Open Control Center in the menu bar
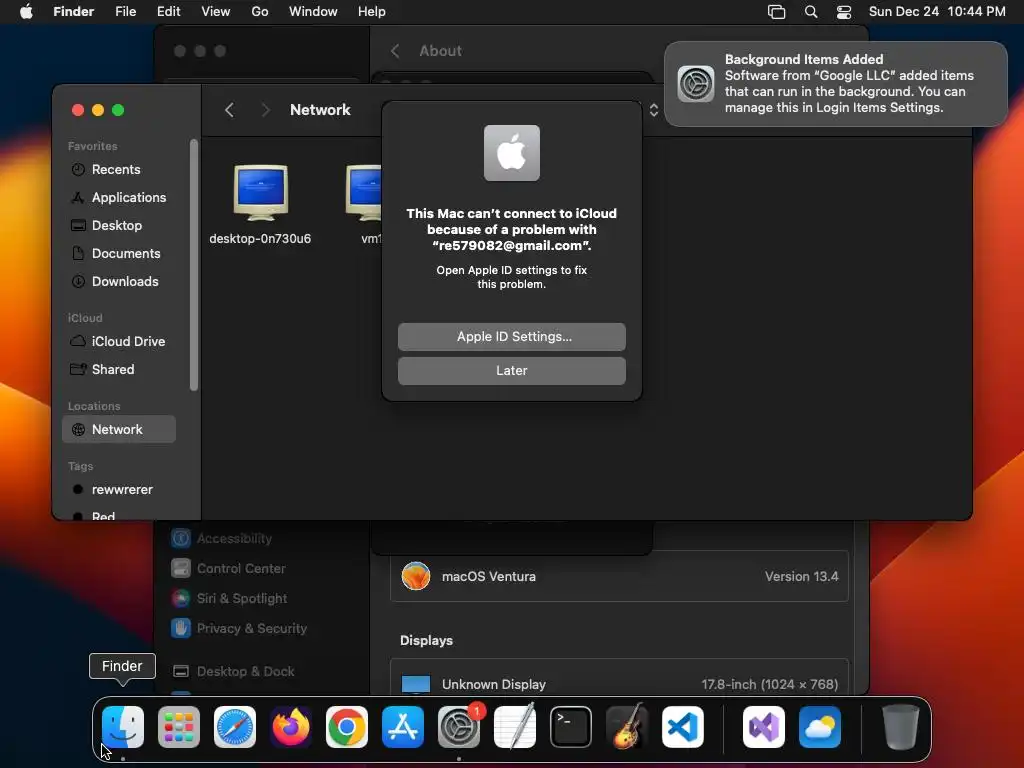The image size is (1024, 768). click(844, 12)
